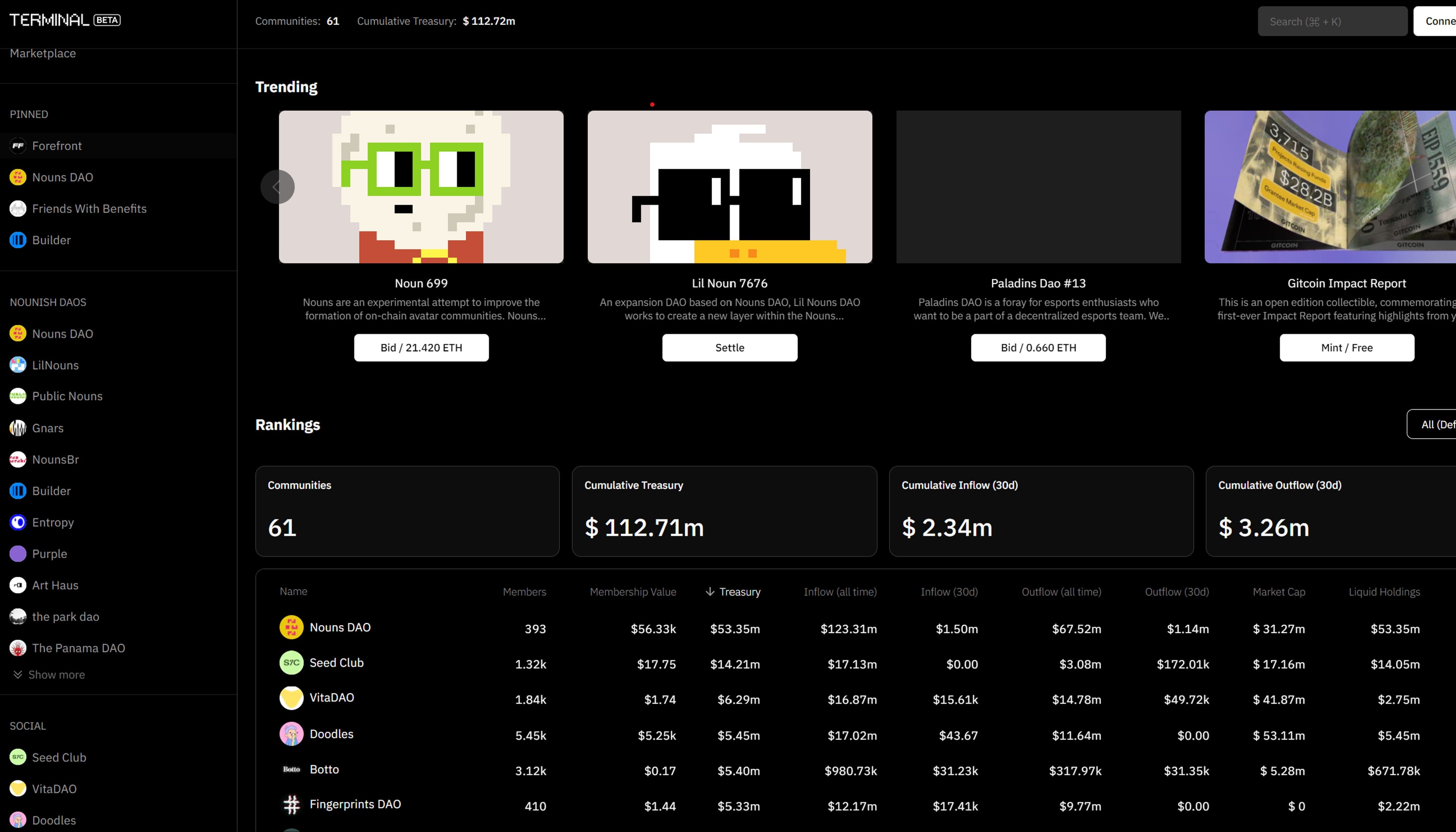
Task: Sort rankings by the Treasury column
Action: 733,592
